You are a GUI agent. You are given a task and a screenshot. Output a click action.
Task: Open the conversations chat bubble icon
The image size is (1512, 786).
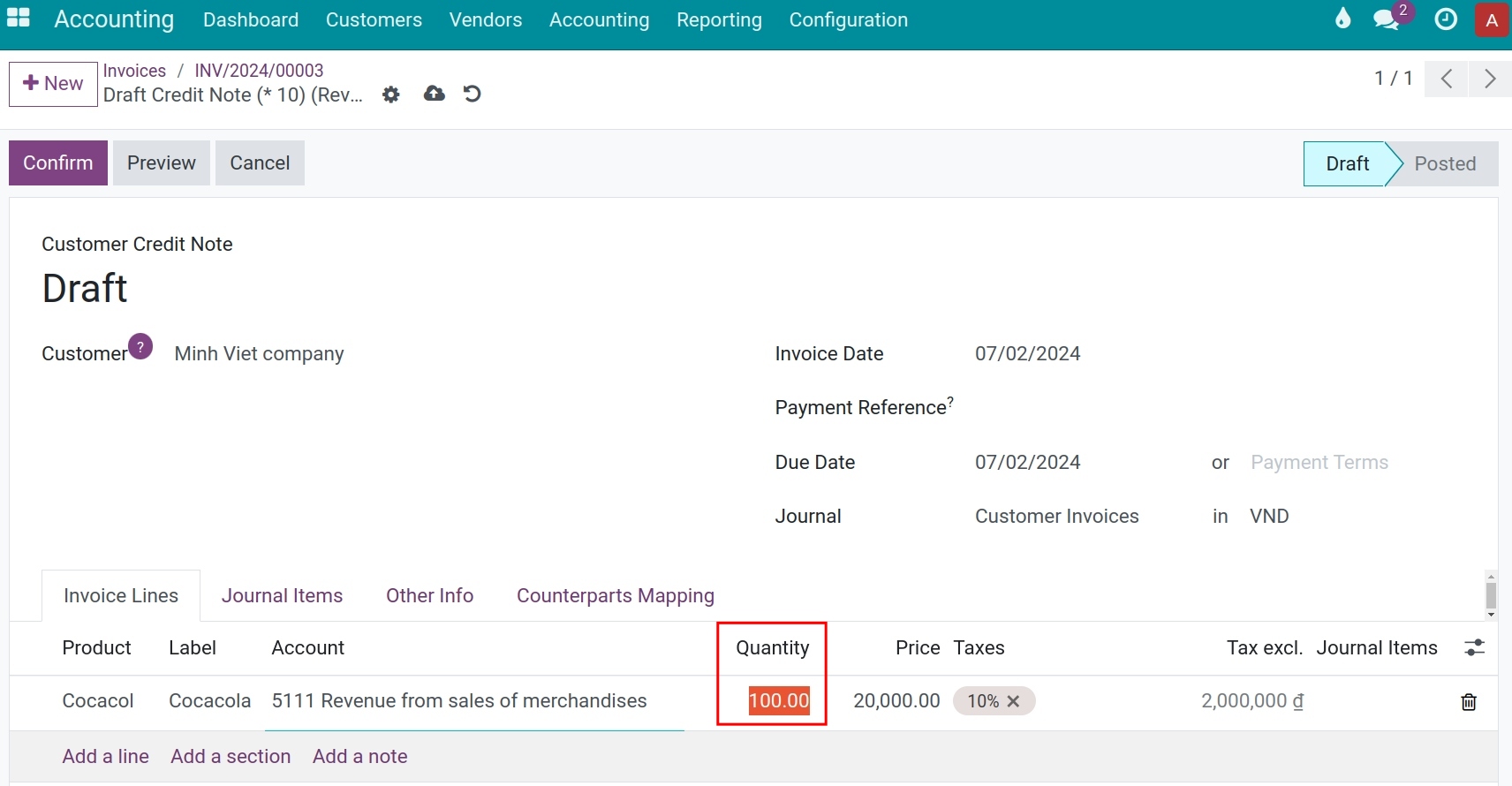point(1387,19)
